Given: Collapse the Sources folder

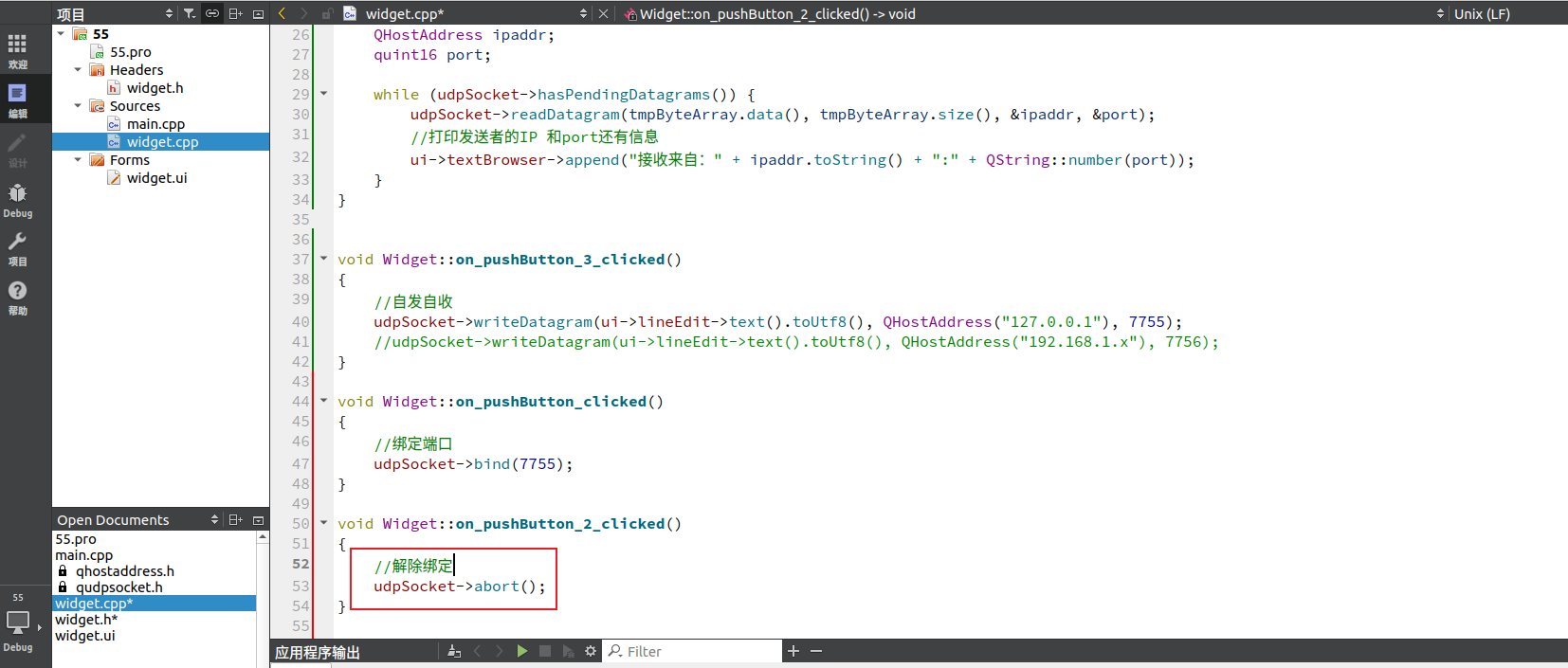Looking at the screenshot, I should [78, 105].
